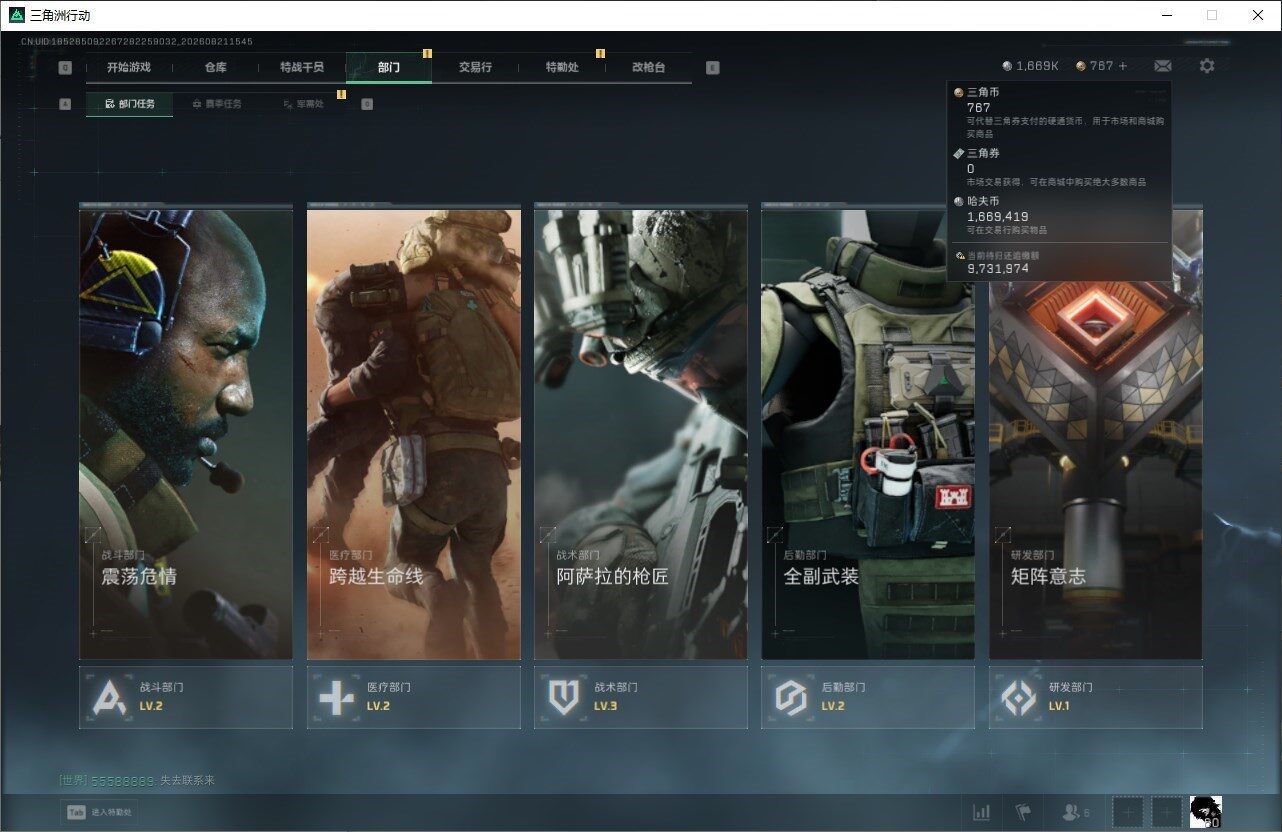The image size is (1282, 832).
Task: Open the settings gear icon
Action: pos(1207,66)
